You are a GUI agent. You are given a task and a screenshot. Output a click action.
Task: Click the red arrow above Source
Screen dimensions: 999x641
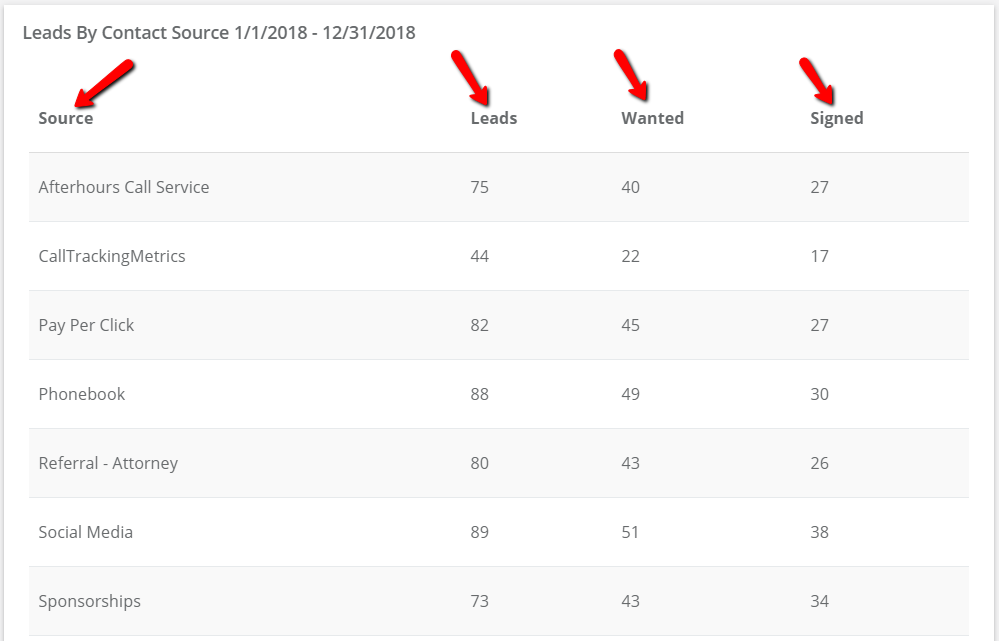click(x=104, y=83)
